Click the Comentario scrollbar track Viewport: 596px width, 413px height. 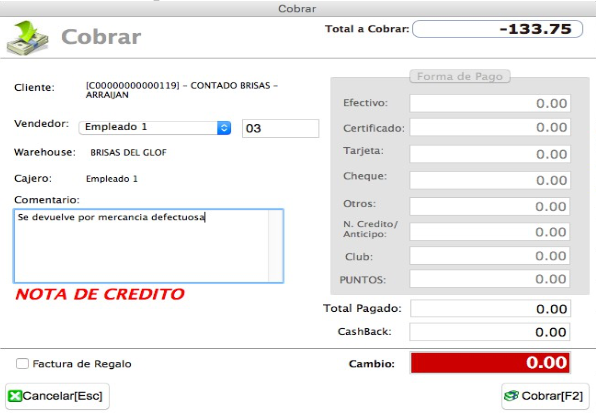coord(275,246)
